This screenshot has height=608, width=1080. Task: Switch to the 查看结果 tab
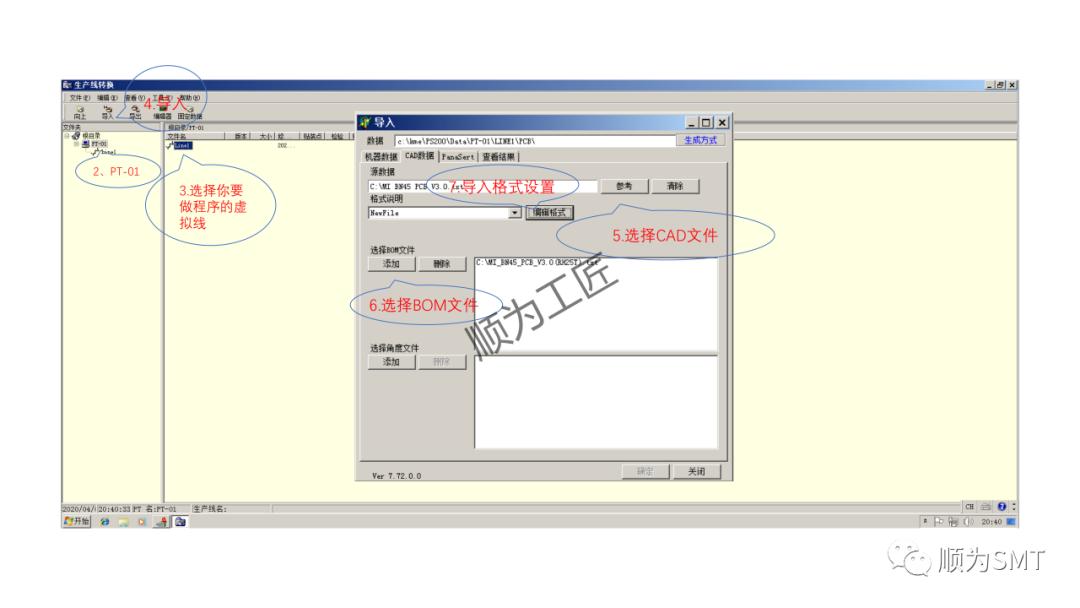coord(499,157)
